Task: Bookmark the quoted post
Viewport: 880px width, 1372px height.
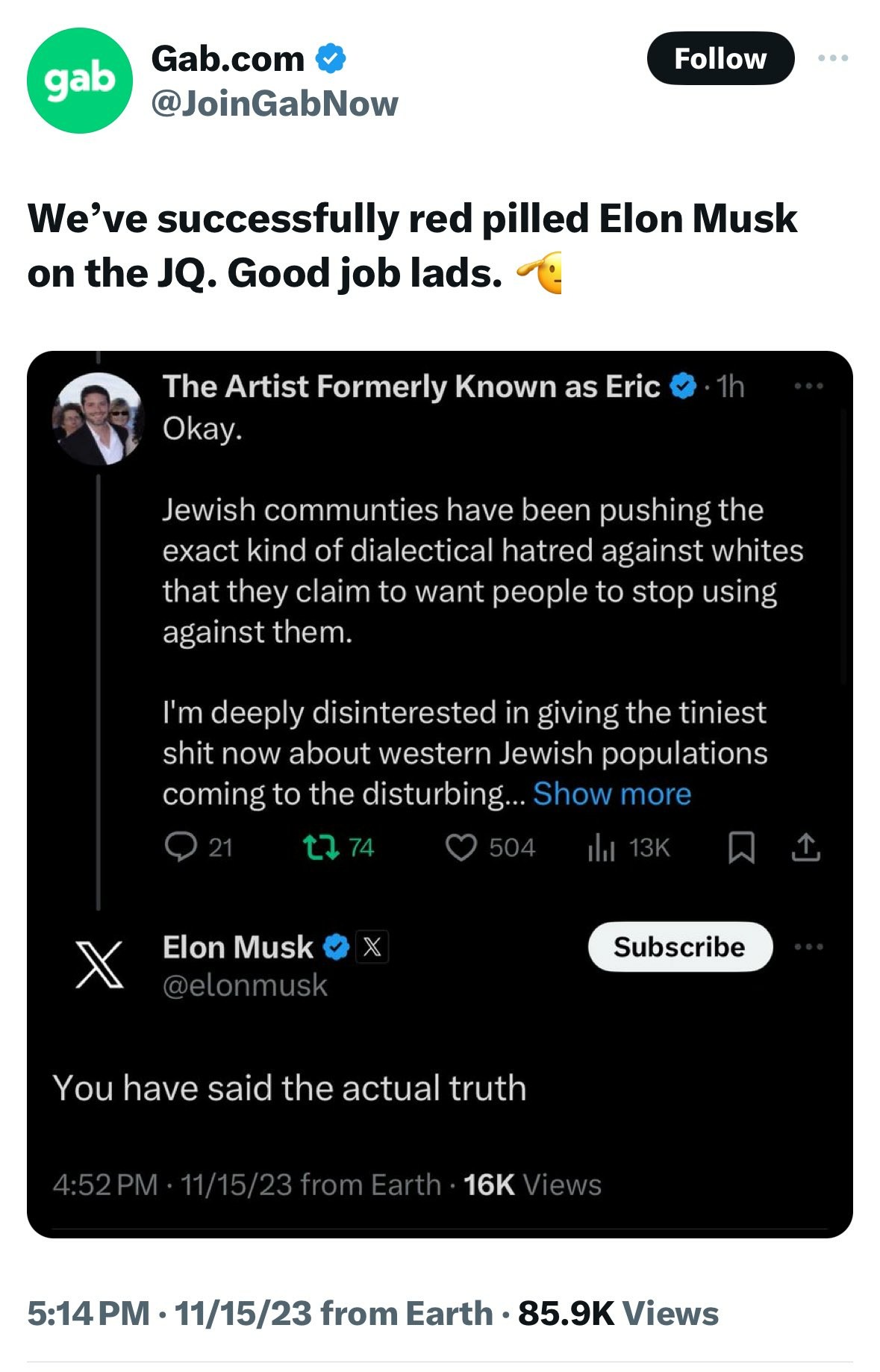Action: tap(741, 848)
